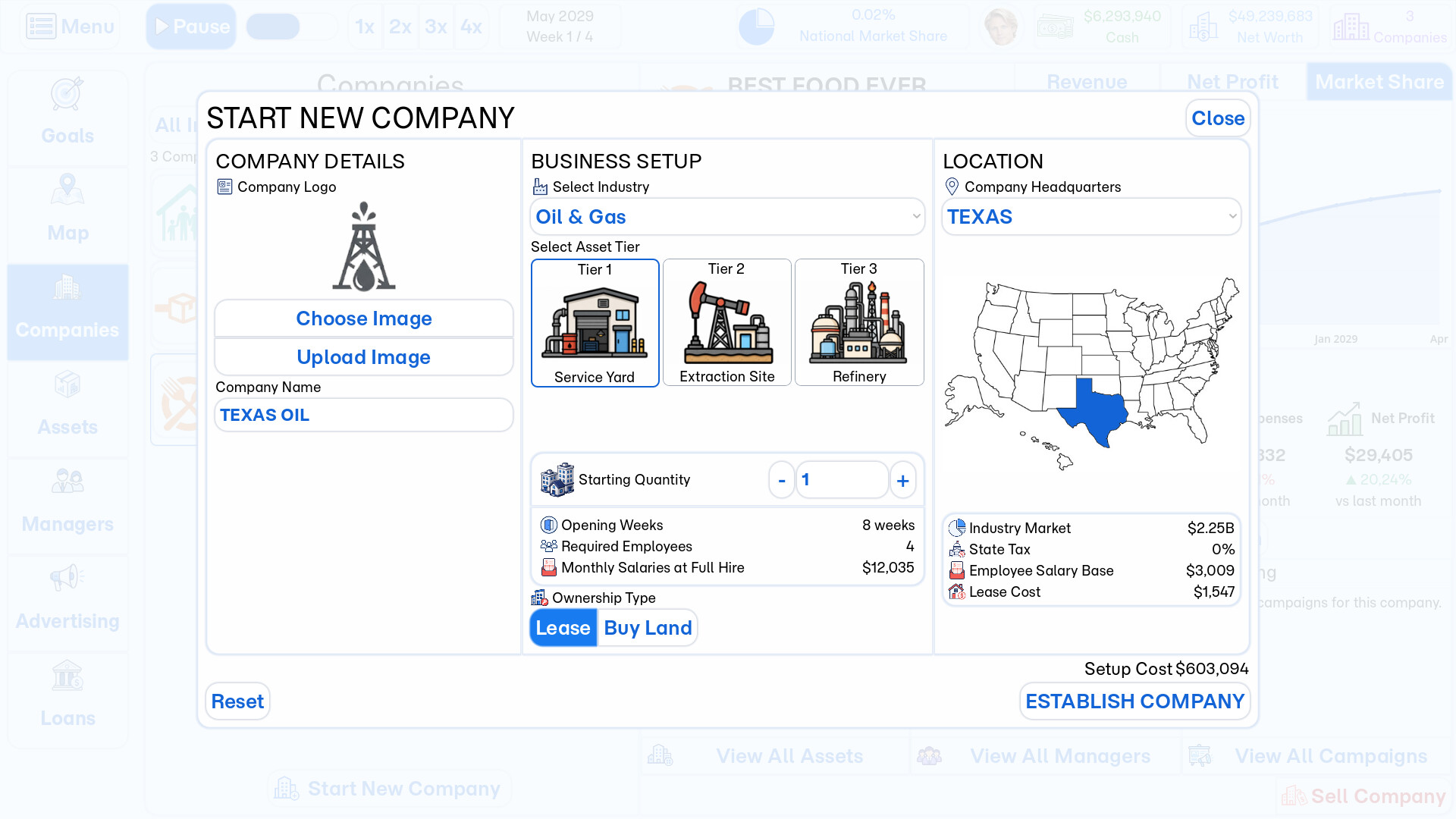The image size is (1456, 819).
Task: Choose Tier 1 Service Yard
Action: click(595, 323)
